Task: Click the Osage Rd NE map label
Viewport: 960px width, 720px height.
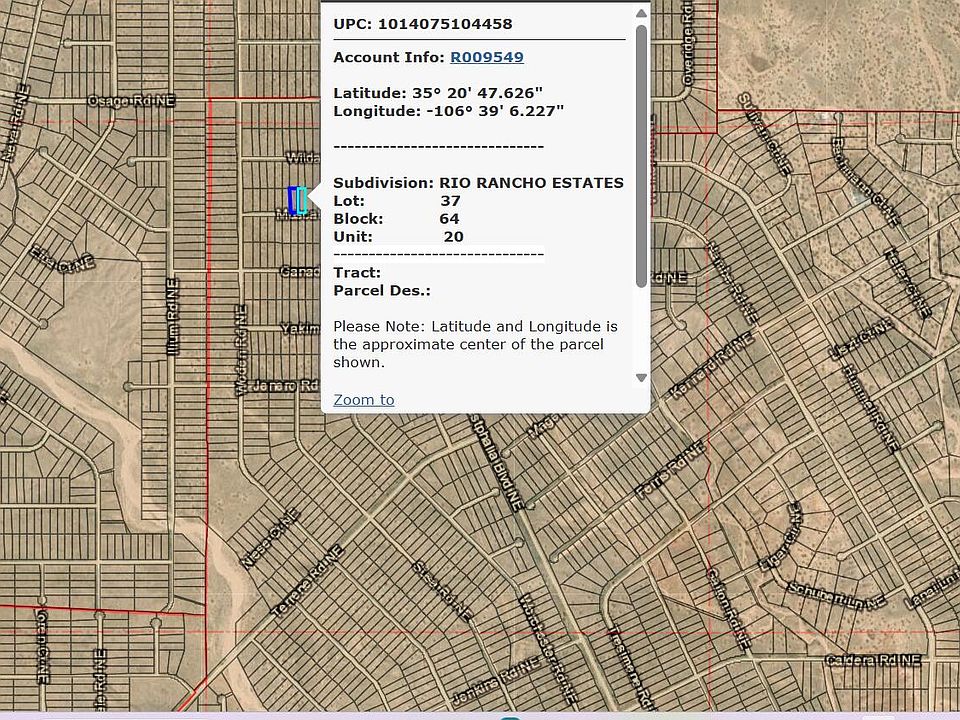Action: point(131,101)
